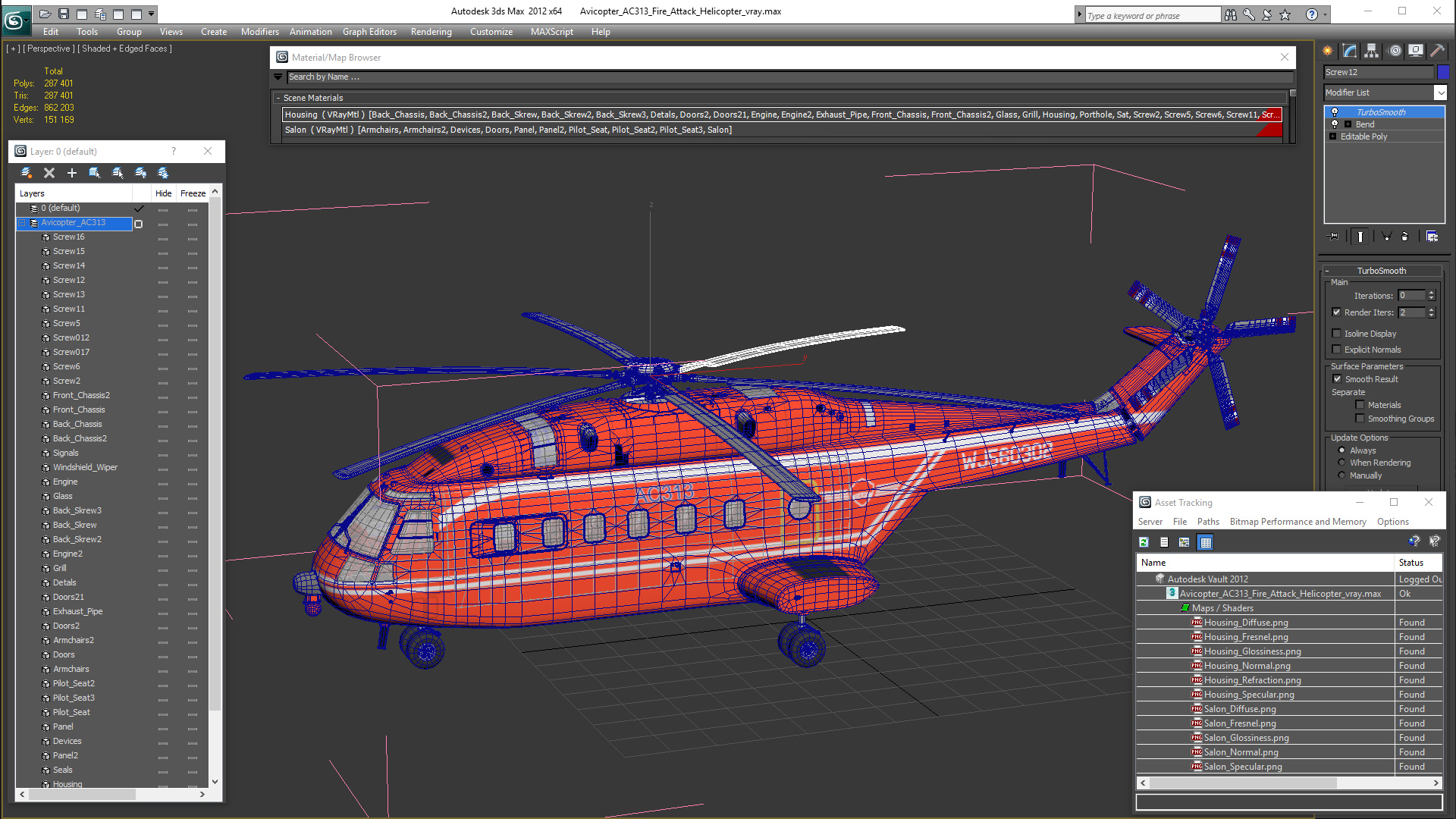Select the Salon VRayMtl material row
The height and width of the screenshot is (819, 1456).
[782, 130]
